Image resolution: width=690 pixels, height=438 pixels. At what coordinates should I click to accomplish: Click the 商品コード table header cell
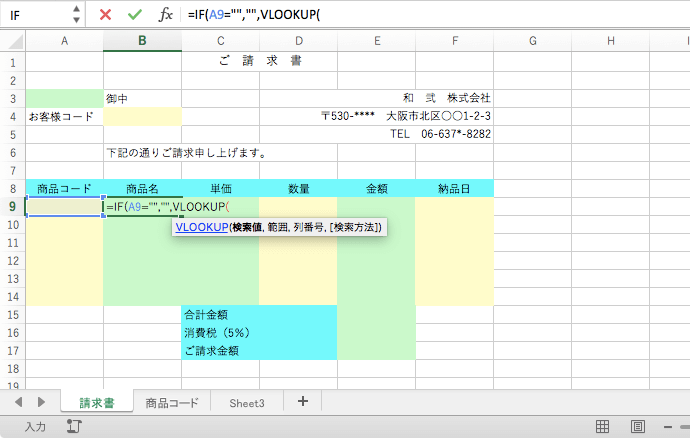65,189
